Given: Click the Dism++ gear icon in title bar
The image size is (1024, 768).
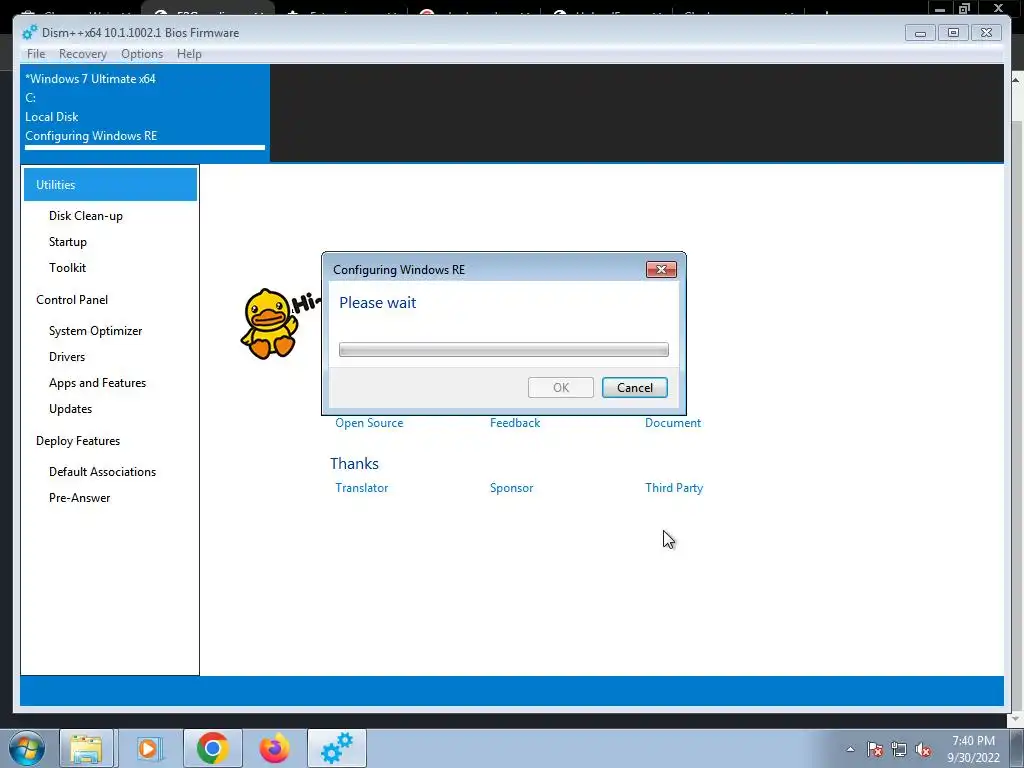Looking at the screenshot, I should click(30, 33).
